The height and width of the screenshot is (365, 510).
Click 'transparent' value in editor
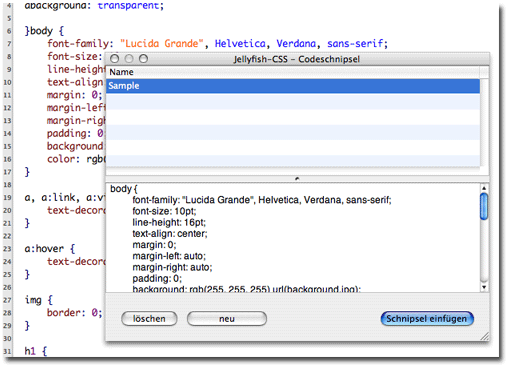tap(128, 6)
